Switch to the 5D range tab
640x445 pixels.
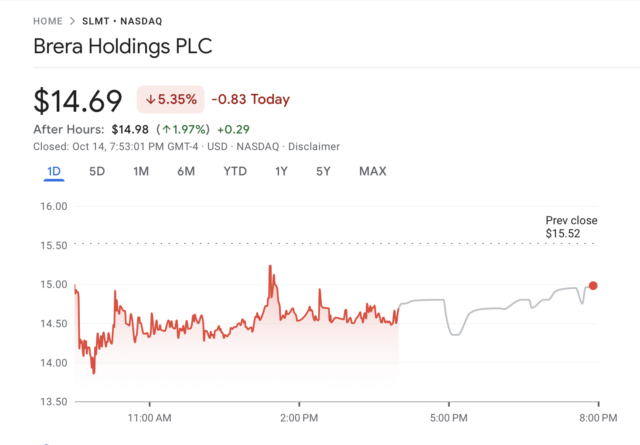pos(97,171)
